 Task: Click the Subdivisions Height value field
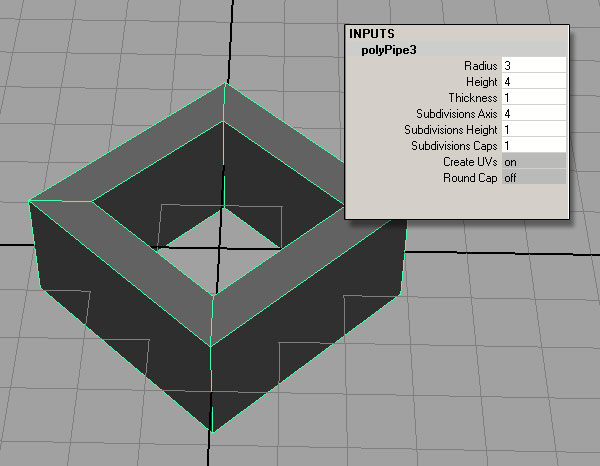pos(534,130)
